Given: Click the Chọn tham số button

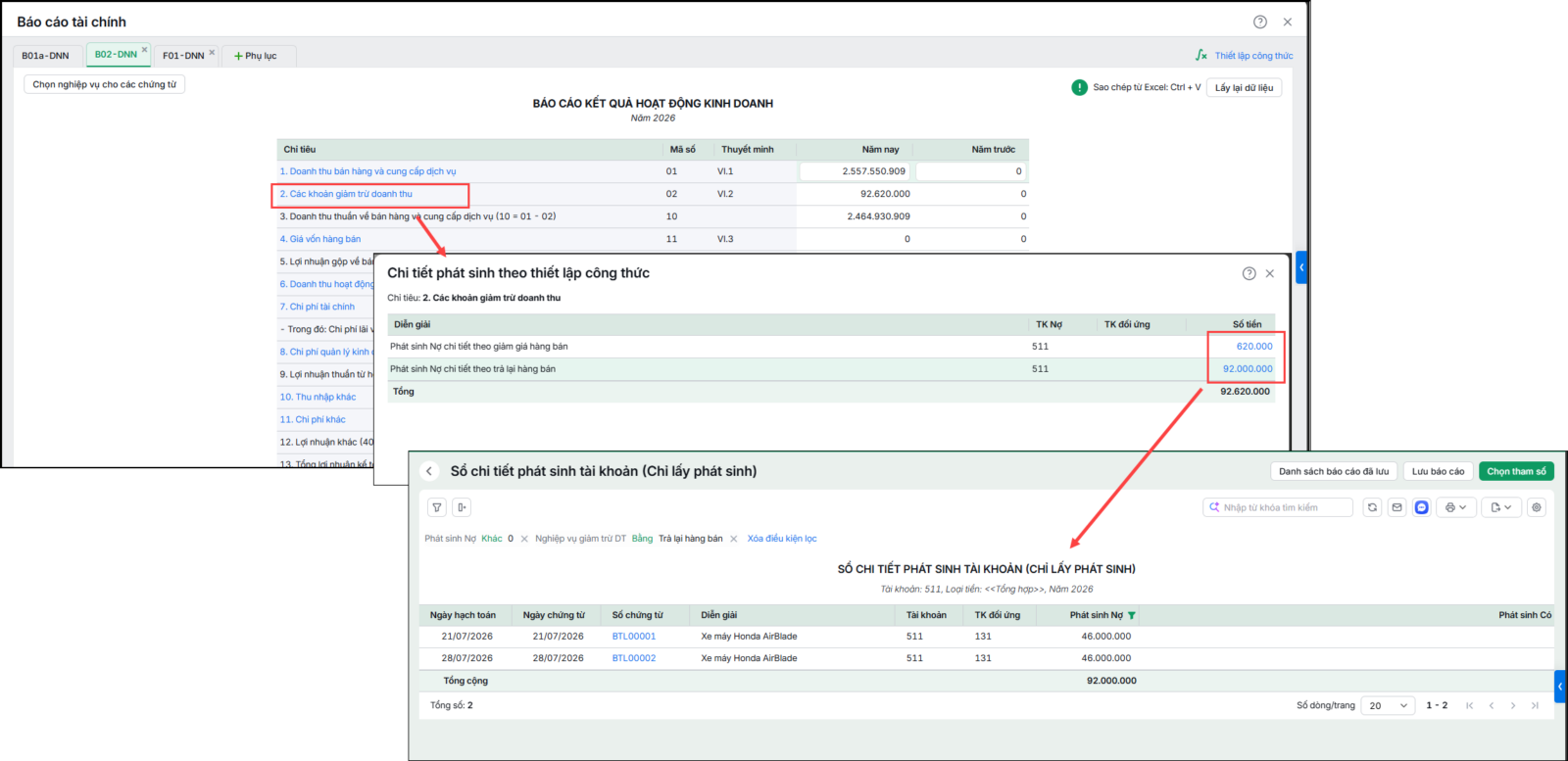Looking at the screenshot, I should click(1516, 471).
